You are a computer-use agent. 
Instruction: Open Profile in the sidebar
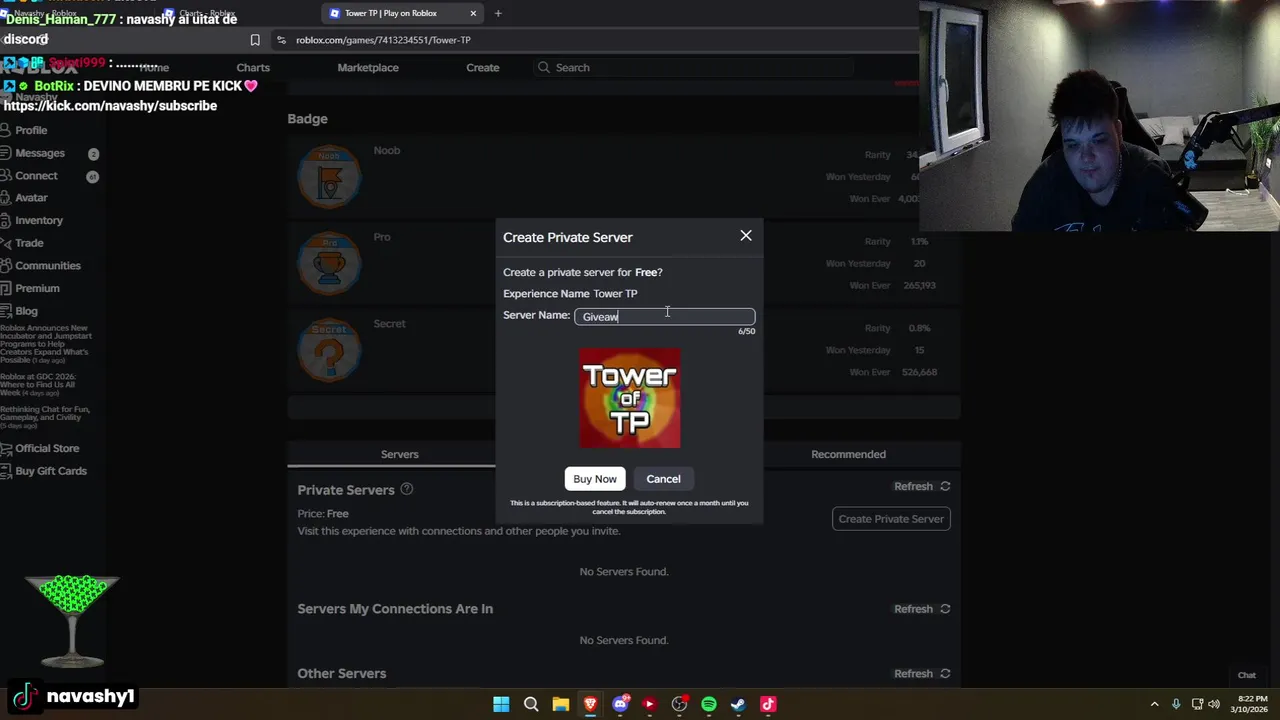(x=31, y=130)
